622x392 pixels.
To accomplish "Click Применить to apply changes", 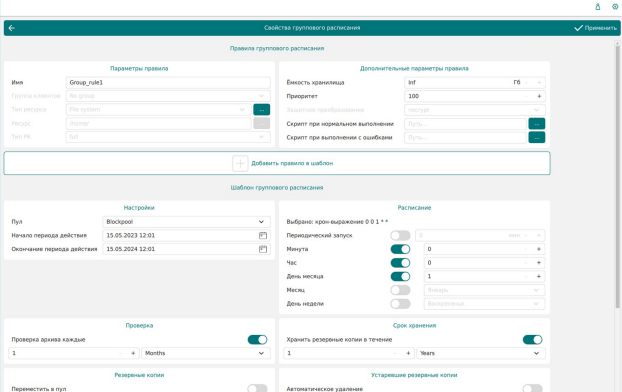I will click(595, 28).
